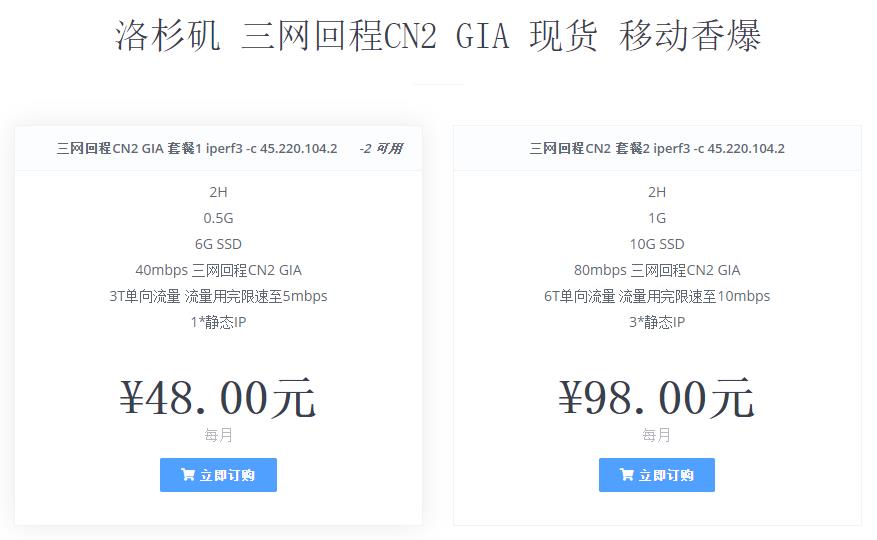Click the "-2 可用" availability label

(381, 149)
